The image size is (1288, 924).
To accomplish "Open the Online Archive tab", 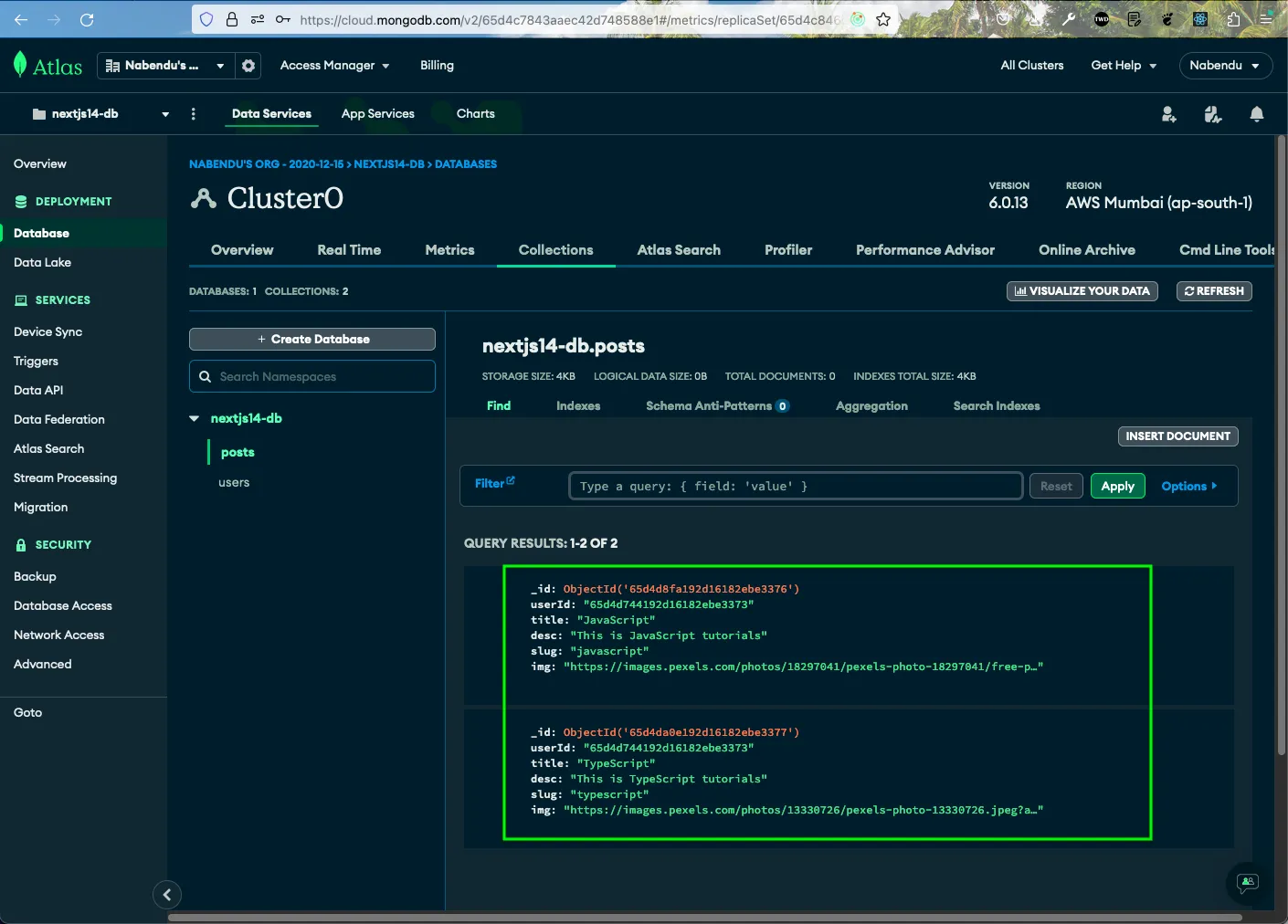I will pyautogui.click(x=1087, y=250).
